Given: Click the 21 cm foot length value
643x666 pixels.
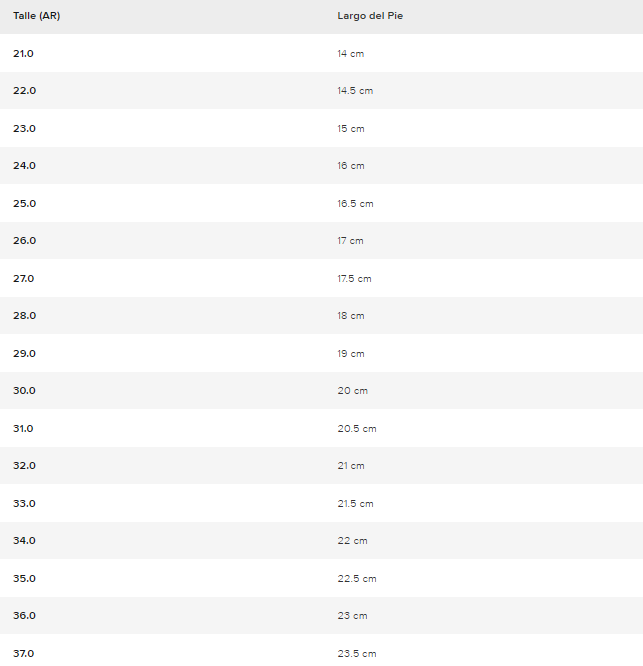Looking at the screenshot, I should tap(351, 466).
